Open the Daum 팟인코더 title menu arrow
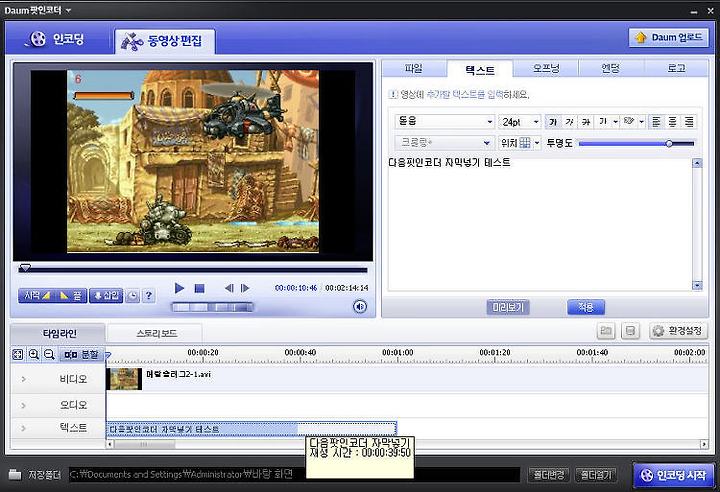 point(68,10)
